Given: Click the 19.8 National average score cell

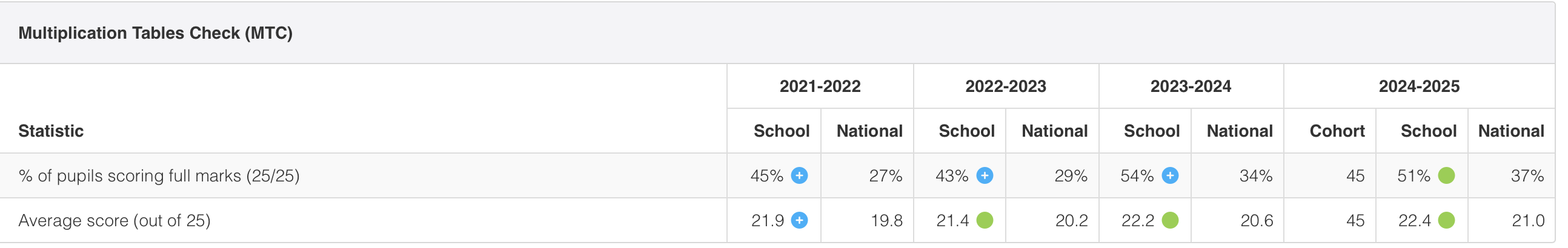Looking at the screenshot, I should pyautogui.click(x=886, y=220).
